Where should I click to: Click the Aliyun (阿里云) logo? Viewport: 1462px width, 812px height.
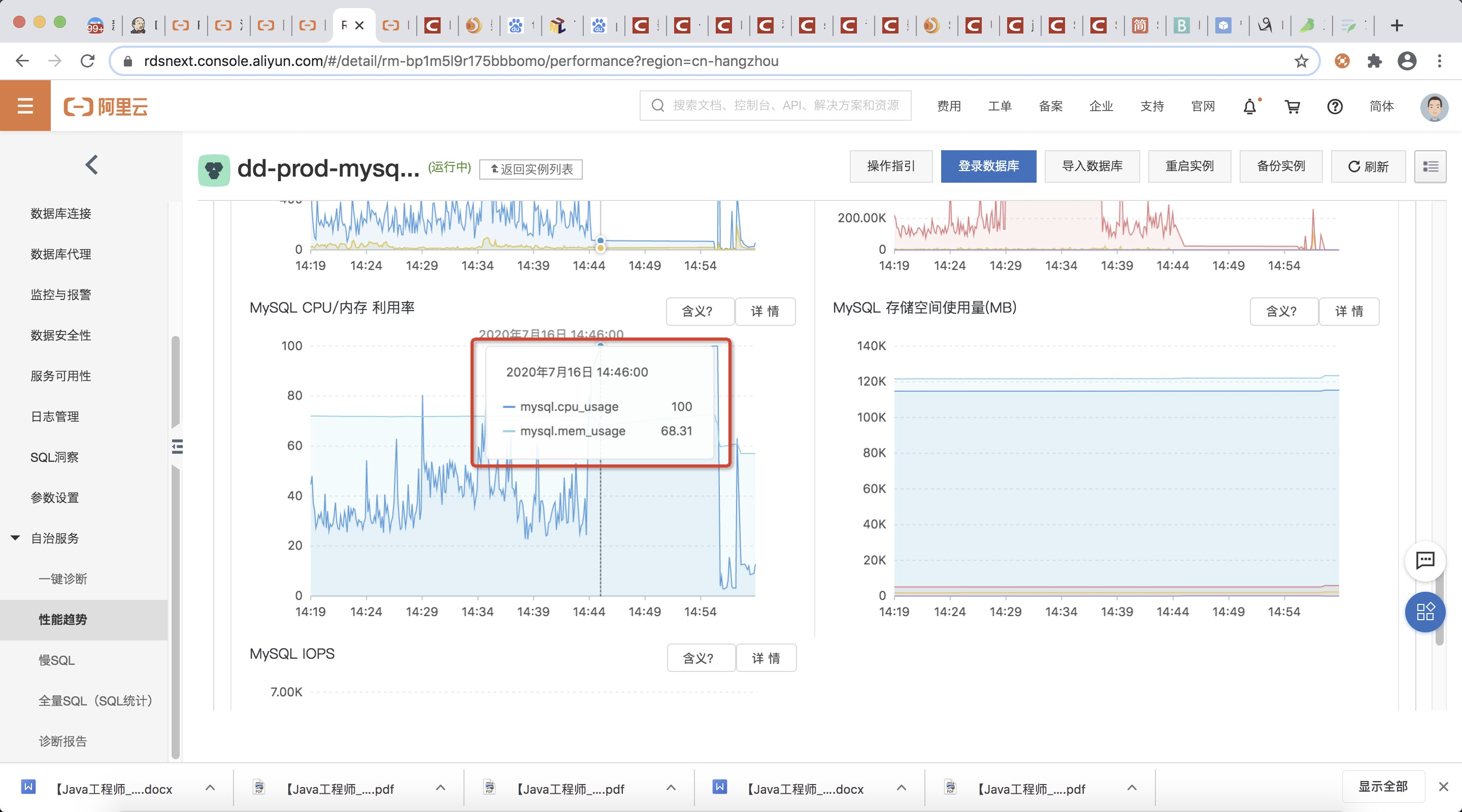(106, 106)
